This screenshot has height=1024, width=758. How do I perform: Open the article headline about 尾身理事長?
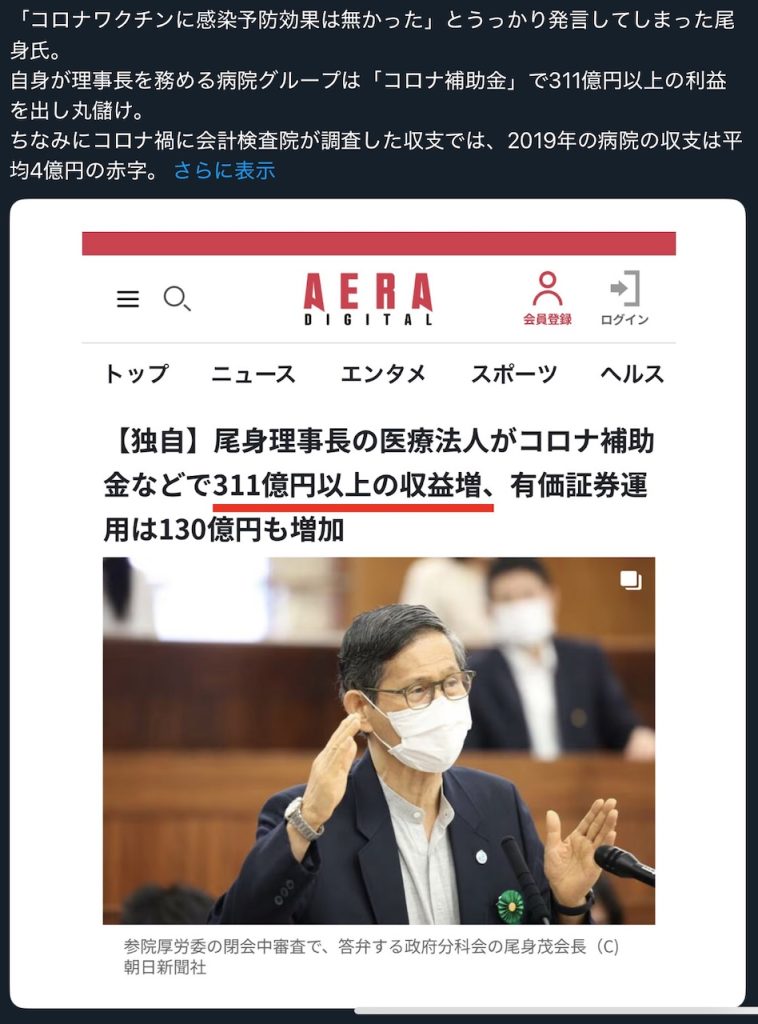379,486
